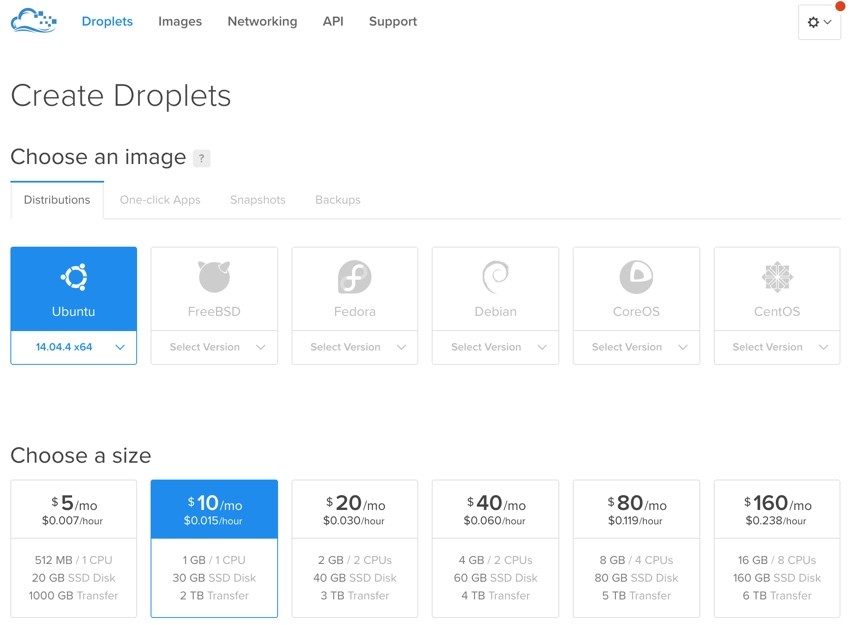Click the 3 TB Transfer text
850x625 pixels.
[355, 596]
